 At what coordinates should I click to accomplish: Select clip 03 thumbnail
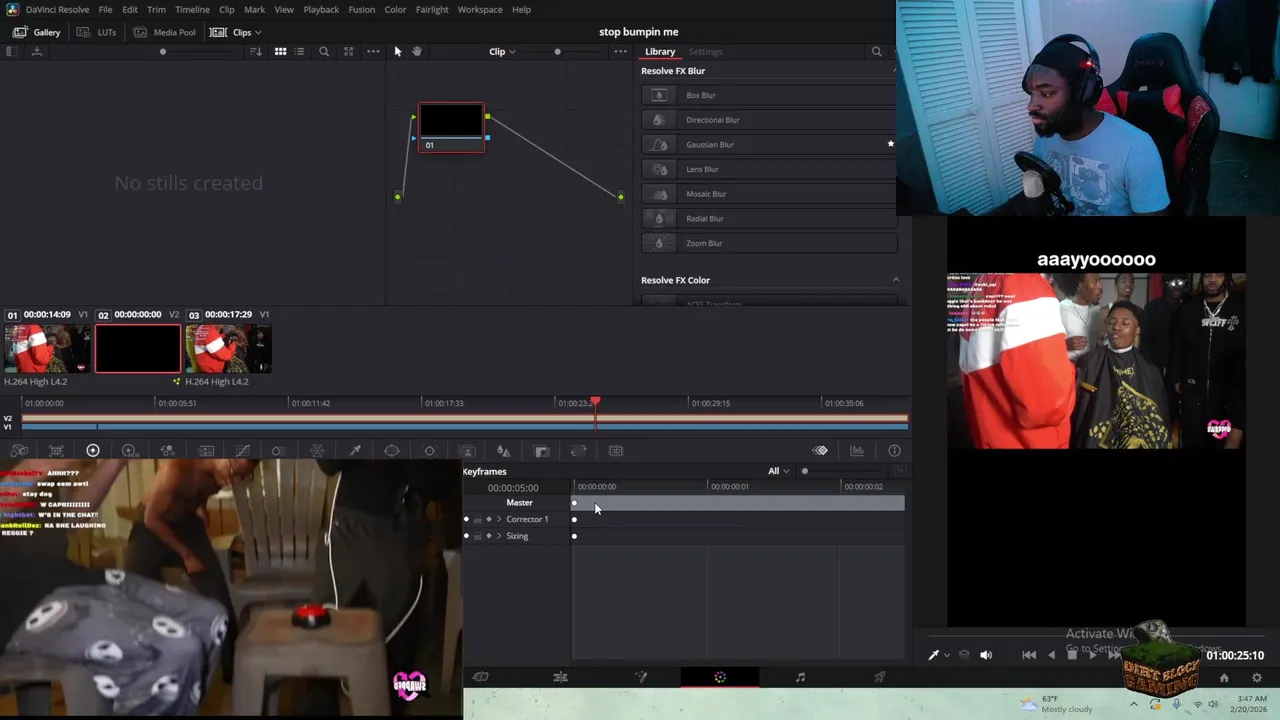228,349
